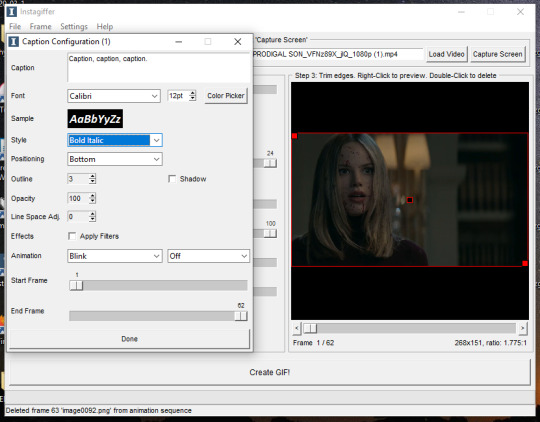Image resolution: width=540 pixels, height=422 pixels.
Task: Open the File menu
Action: click(15, 27)
